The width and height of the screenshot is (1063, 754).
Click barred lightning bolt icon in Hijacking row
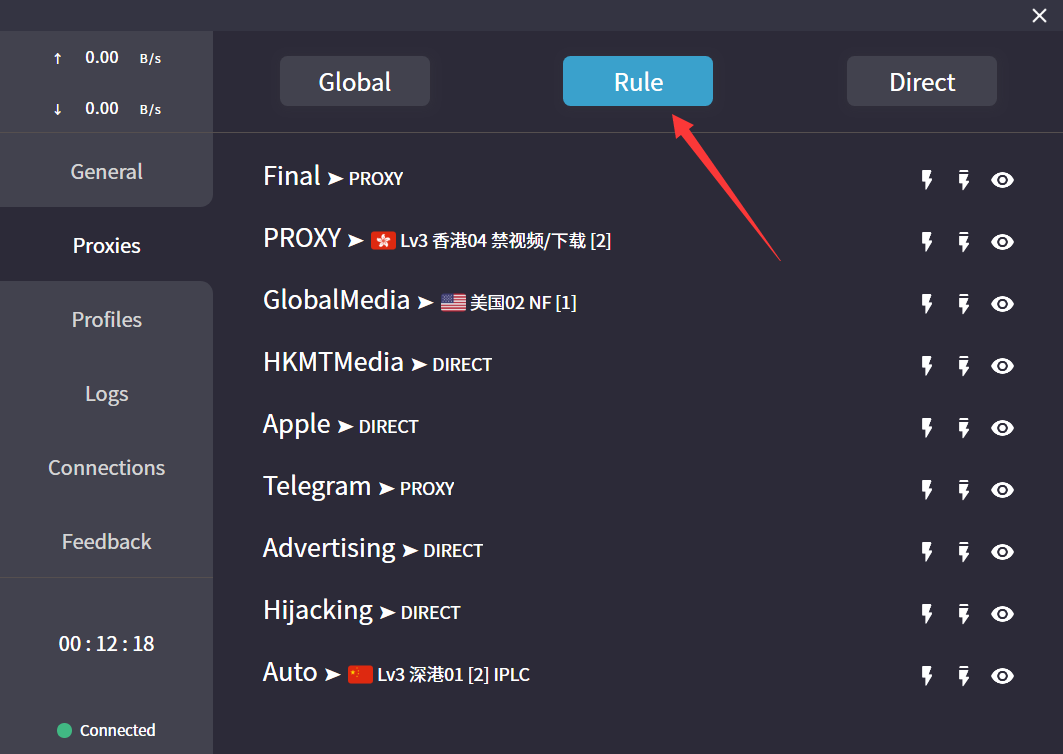click(964, 614)
